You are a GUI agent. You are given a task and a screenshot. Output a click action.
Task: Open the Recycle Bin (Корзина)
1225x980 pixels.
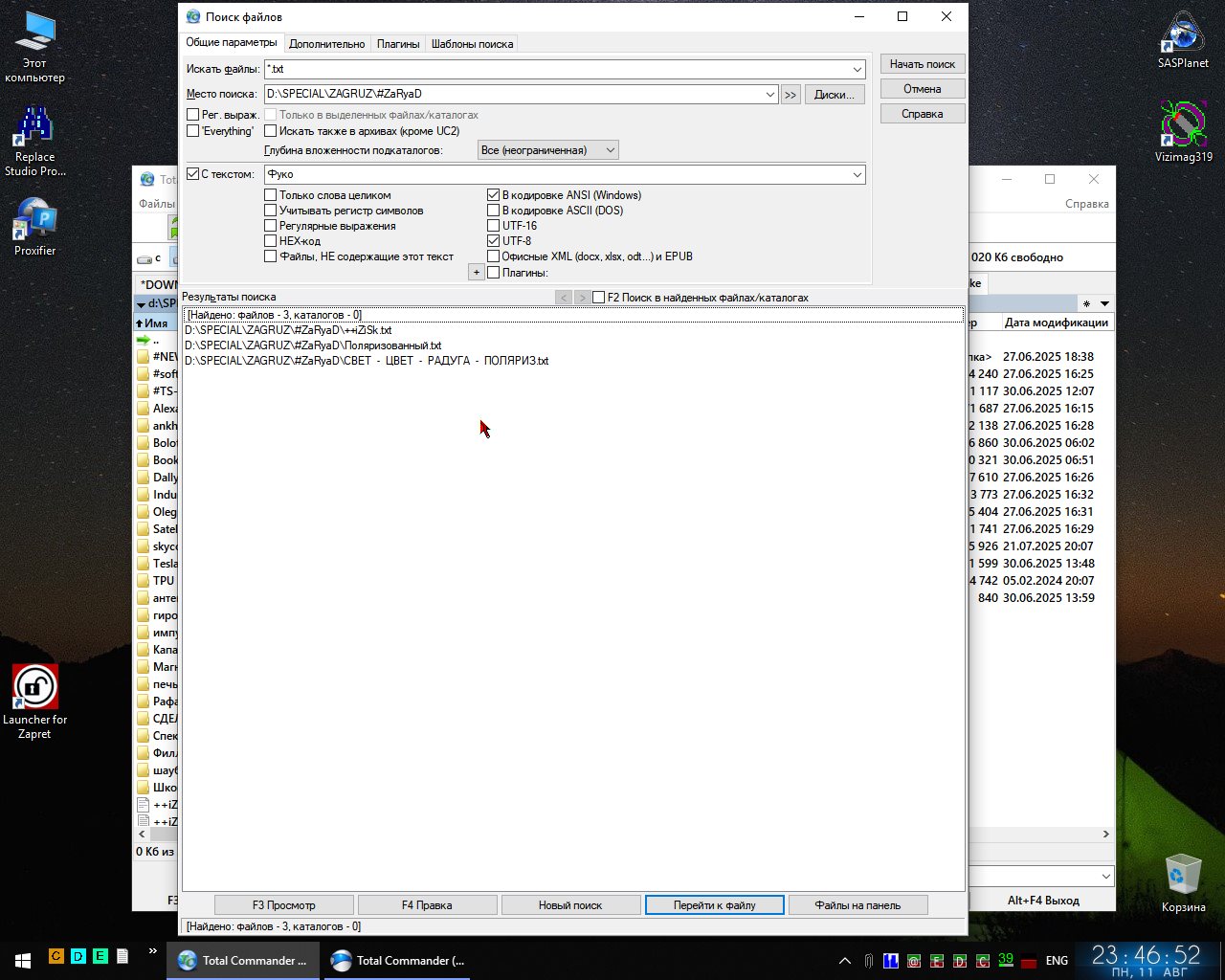coord(1183,876)
